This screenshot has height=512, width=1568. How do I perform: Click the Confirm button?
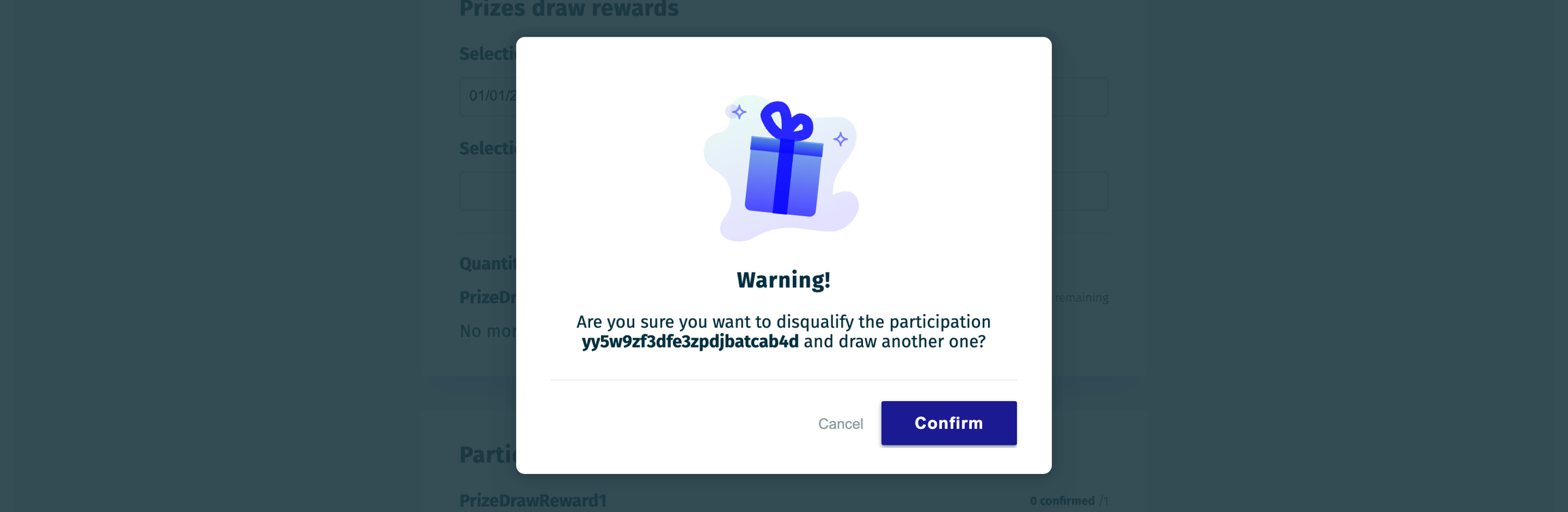coord(948,423)
